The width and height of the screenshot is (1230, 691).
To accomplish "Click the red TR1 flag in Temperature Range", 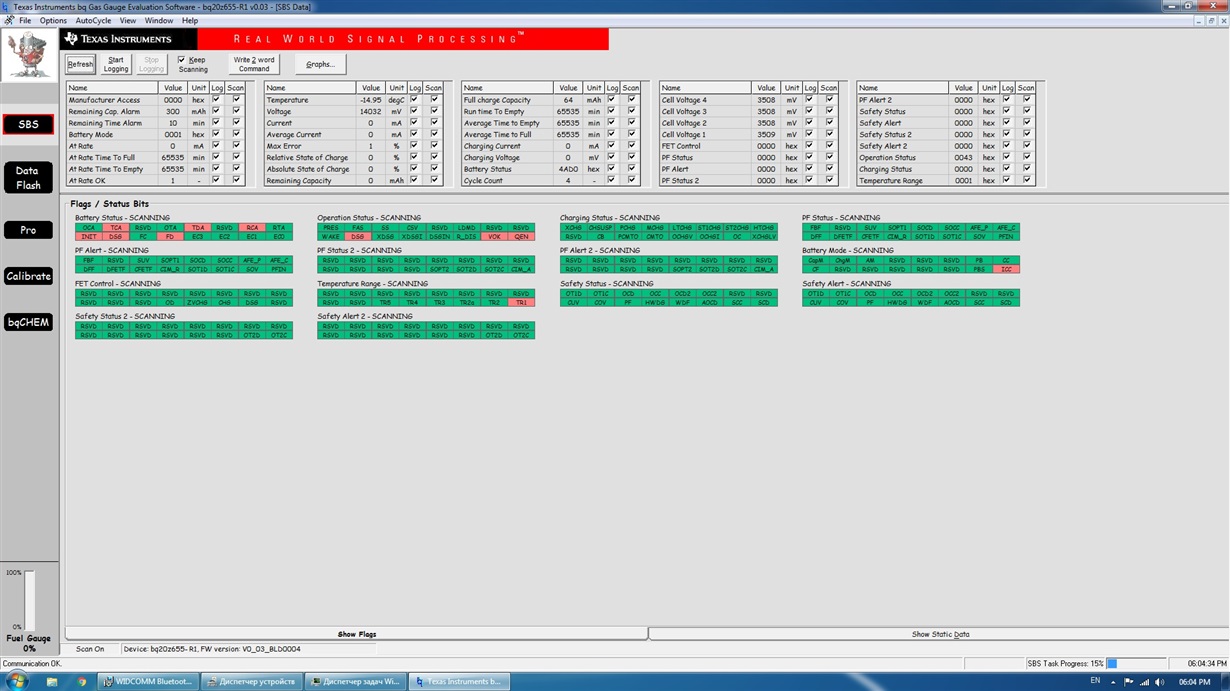I will tap(521, 302).
